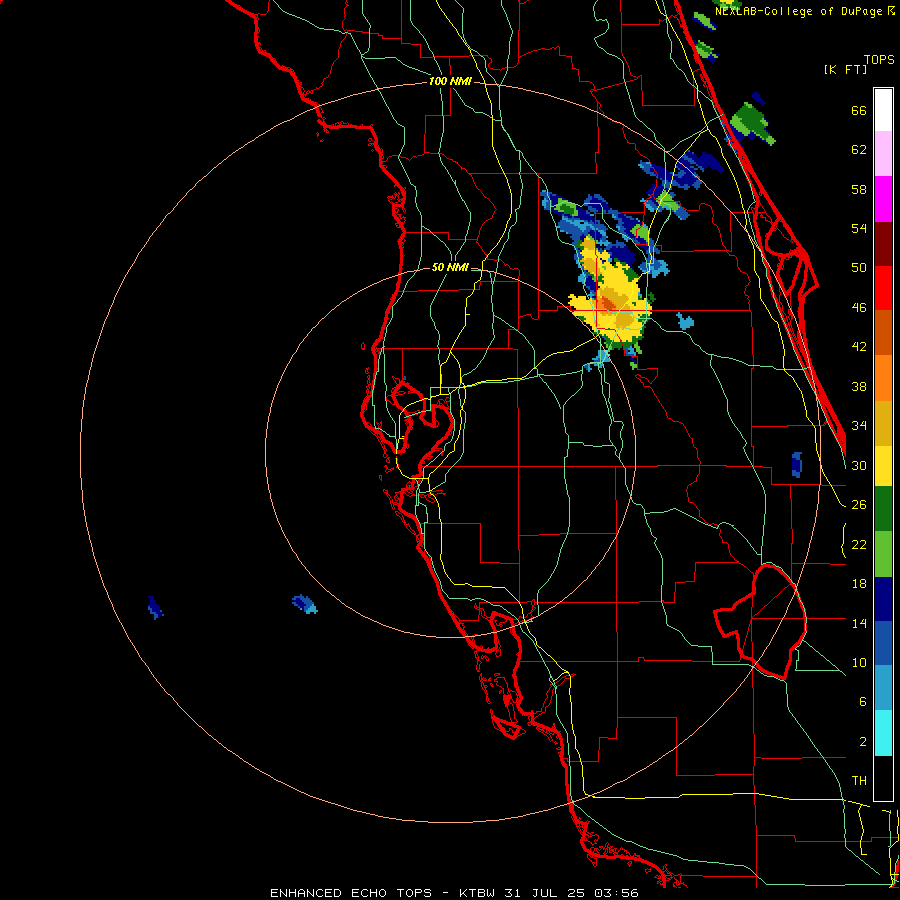The height and width of the screenshot is (900, 900).
Task: Select the bright red legend swatch
Action: pyautogui.click(x=883, y=288)
